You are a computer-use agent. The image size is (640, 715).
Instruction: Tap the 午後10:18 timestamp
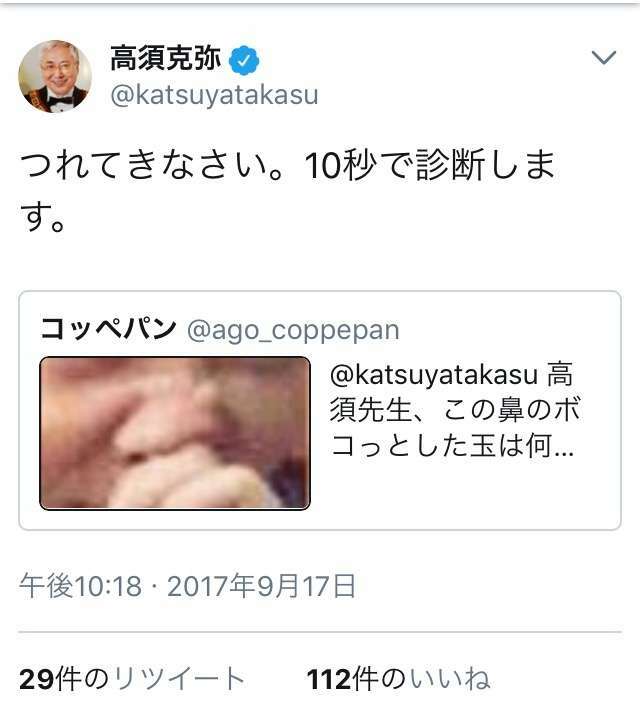(x=80, y=585)
